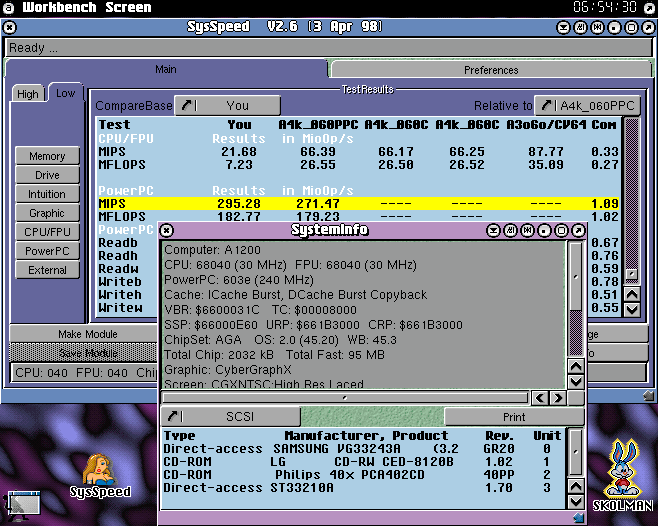Click the down arrow of the SystemInfo text scroller
The image size is (658, 526).
click(576, 382)
